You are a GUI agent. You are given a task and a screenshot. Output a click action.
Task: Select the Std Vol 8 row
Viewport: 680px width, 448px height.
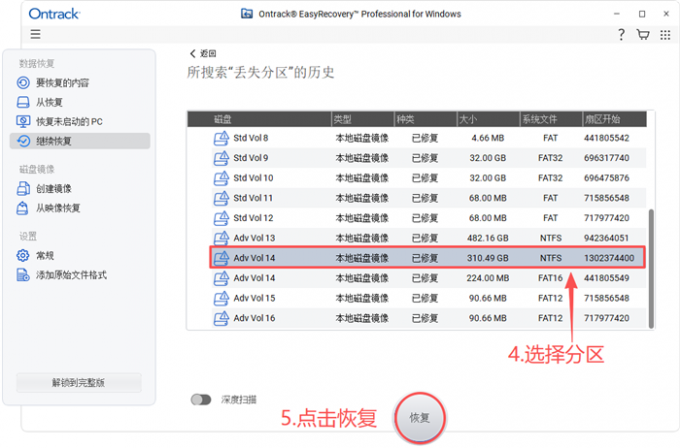(x=429, y=138)
